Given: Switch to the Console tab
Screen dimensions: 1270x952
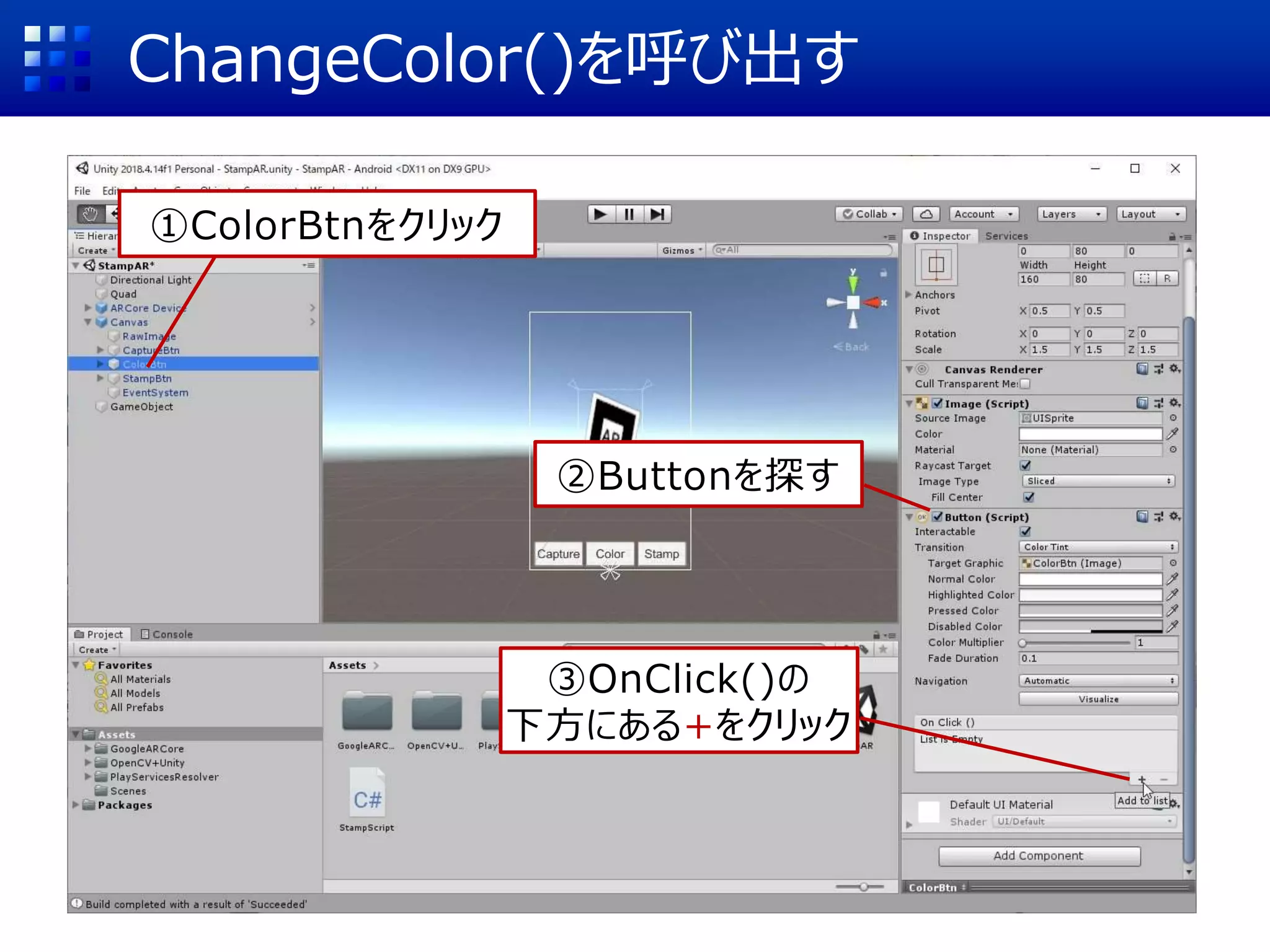Looking at the screenshot, I should click(x=167, y=634).
